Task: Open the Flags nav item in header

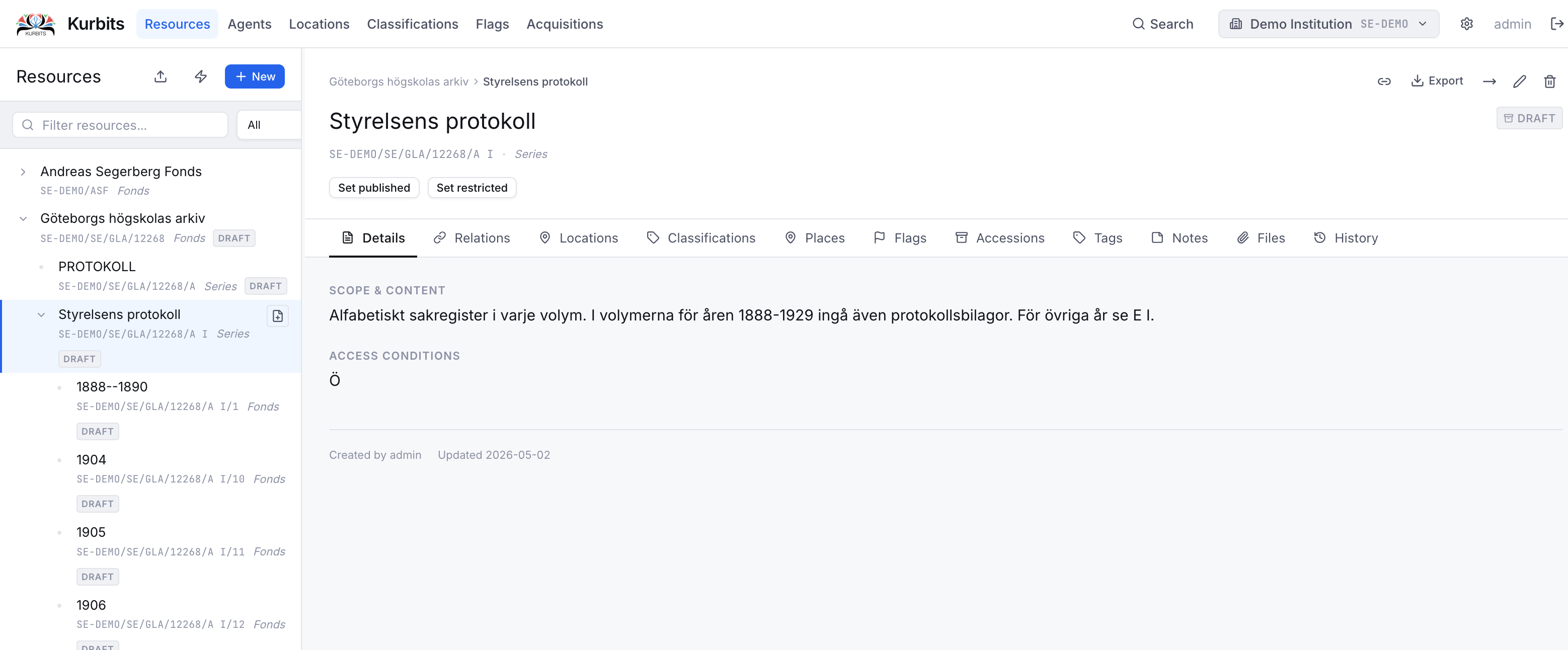Action: (x=492, y=24)
